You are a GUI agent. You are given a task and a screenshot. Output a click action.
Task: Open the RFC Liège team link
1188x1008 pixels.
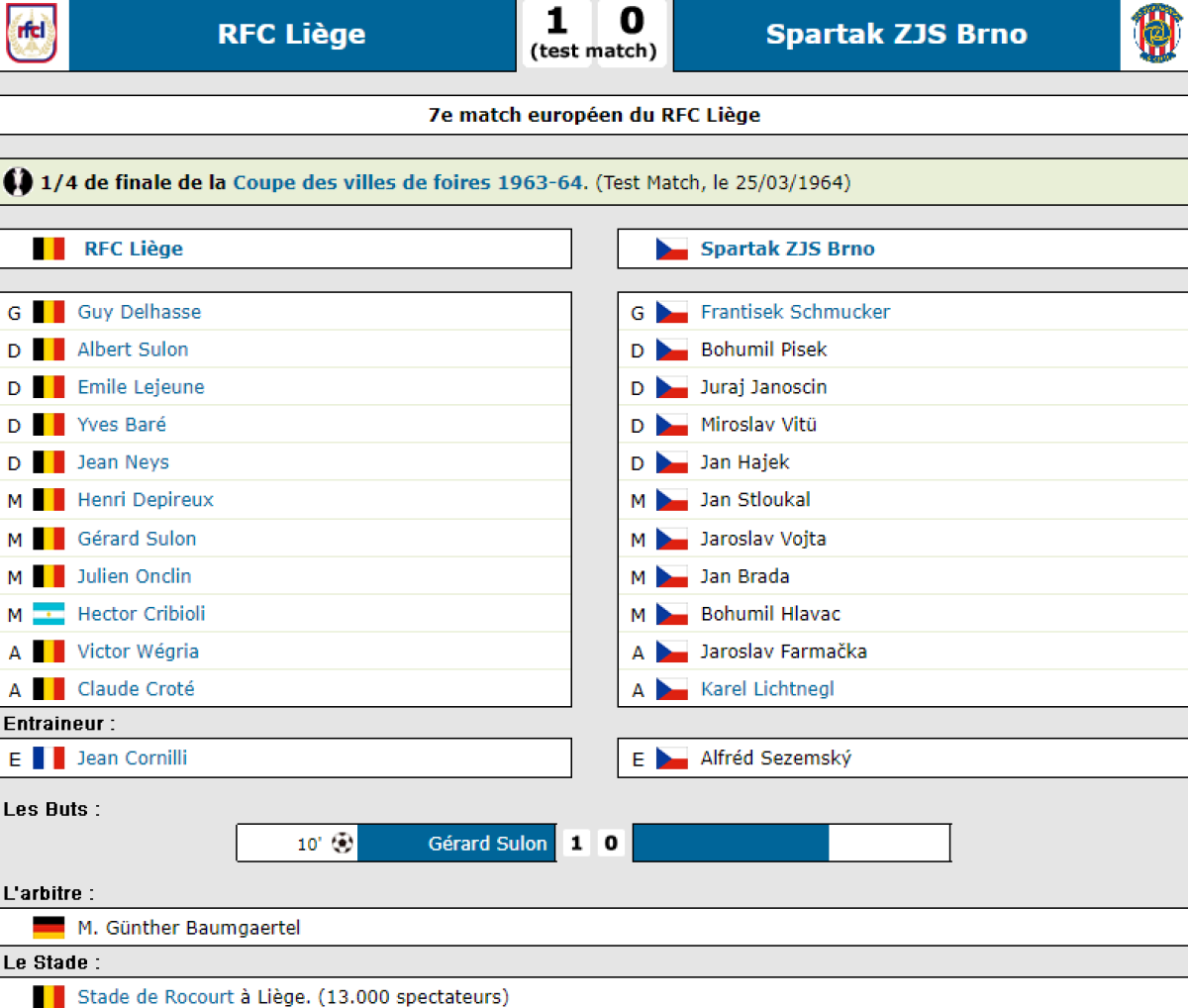click(134, 249)
